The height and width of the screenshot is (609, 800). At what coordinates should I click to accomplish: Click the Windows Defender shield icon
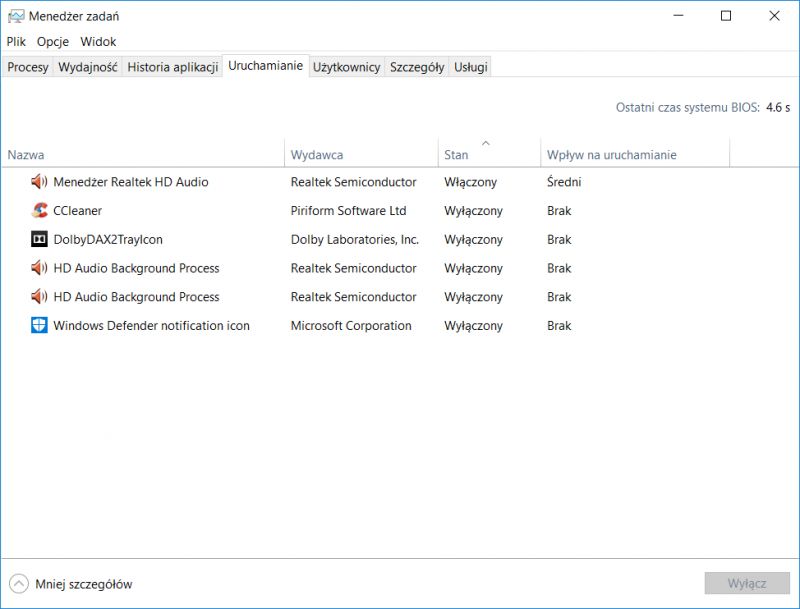click(39, 325)
